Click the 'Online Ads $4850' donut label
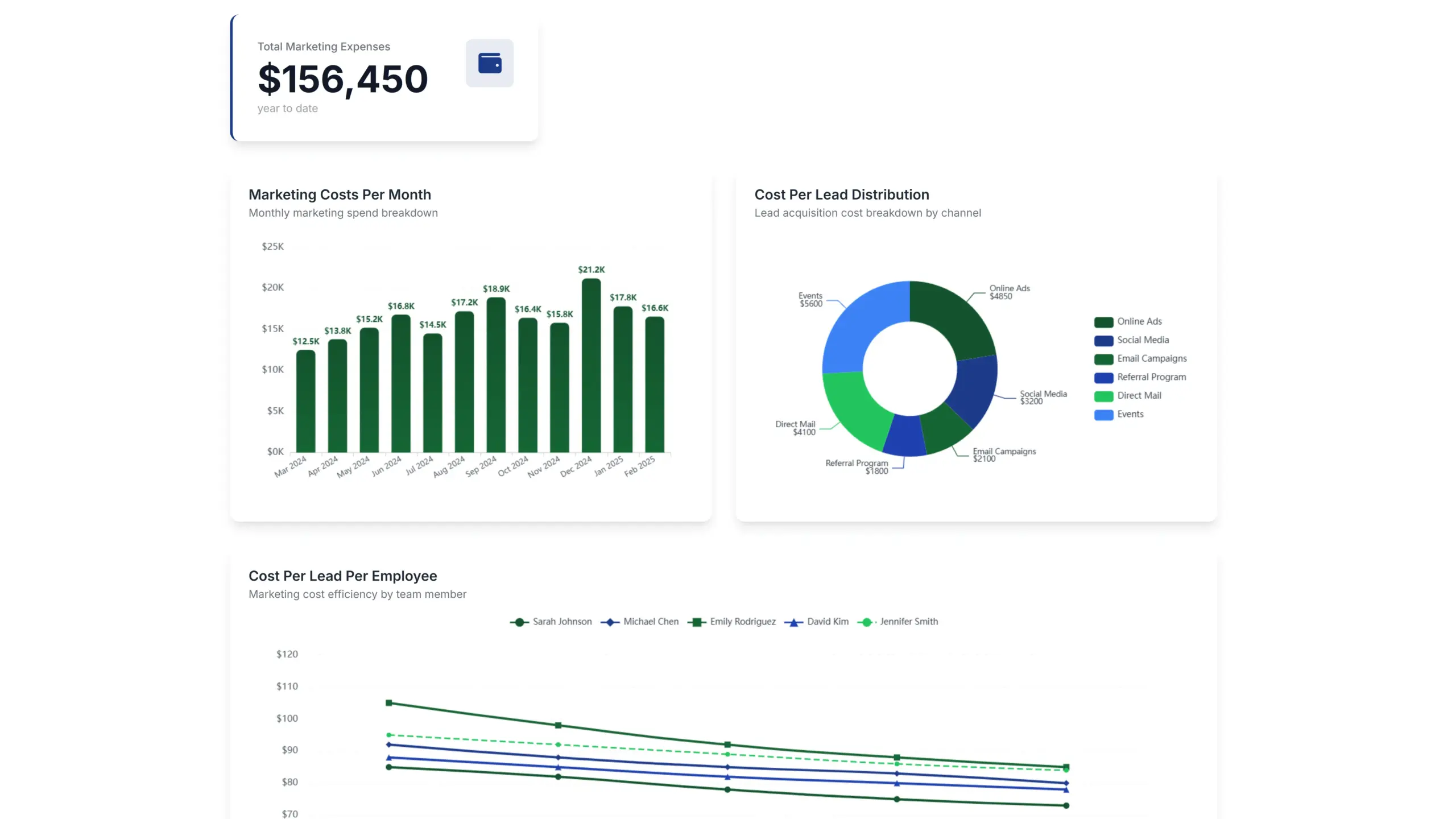This screenshot has width=1456, height=819. click(1010, 292)
